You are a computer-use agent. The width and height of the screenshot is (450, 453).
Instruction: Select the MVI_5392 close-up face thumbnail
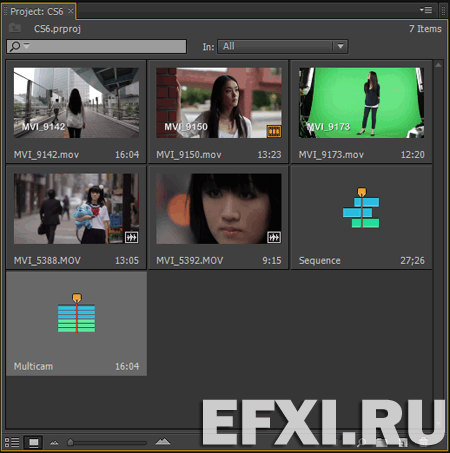click(x=219, y=209)
